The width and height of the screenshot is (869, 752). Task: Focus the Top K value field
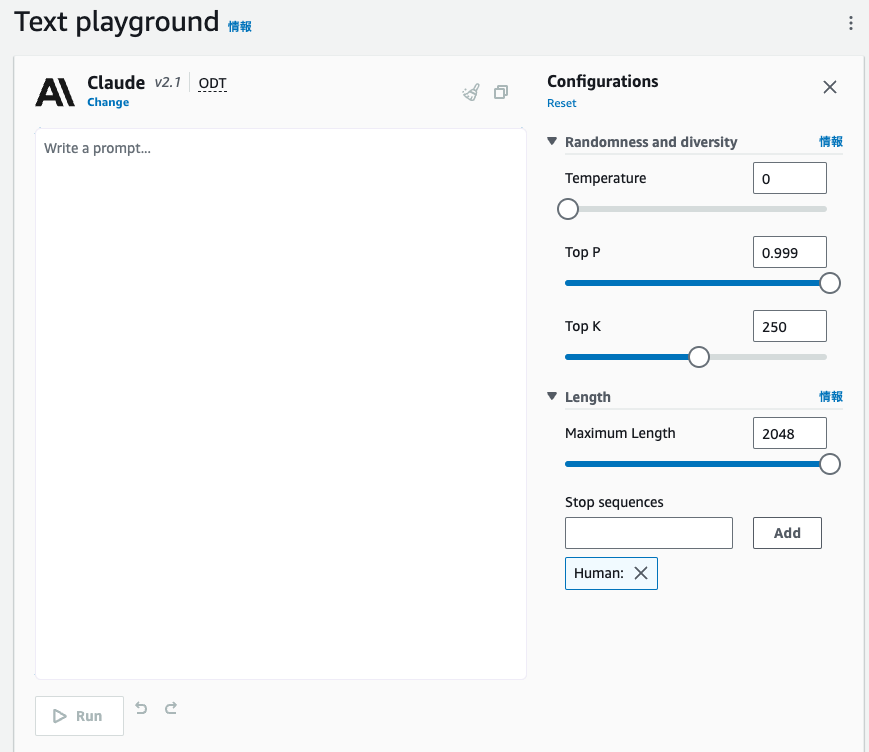[790, 326]
